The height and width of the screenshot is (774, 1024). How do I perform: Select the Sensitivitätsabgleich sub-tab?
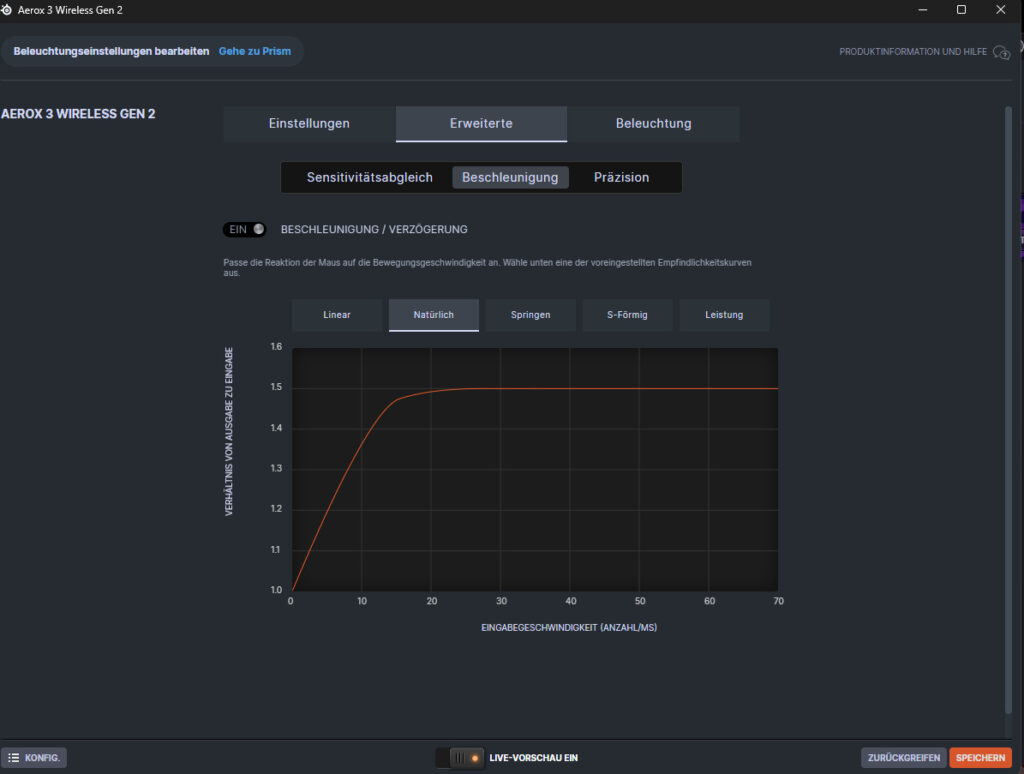369,178
